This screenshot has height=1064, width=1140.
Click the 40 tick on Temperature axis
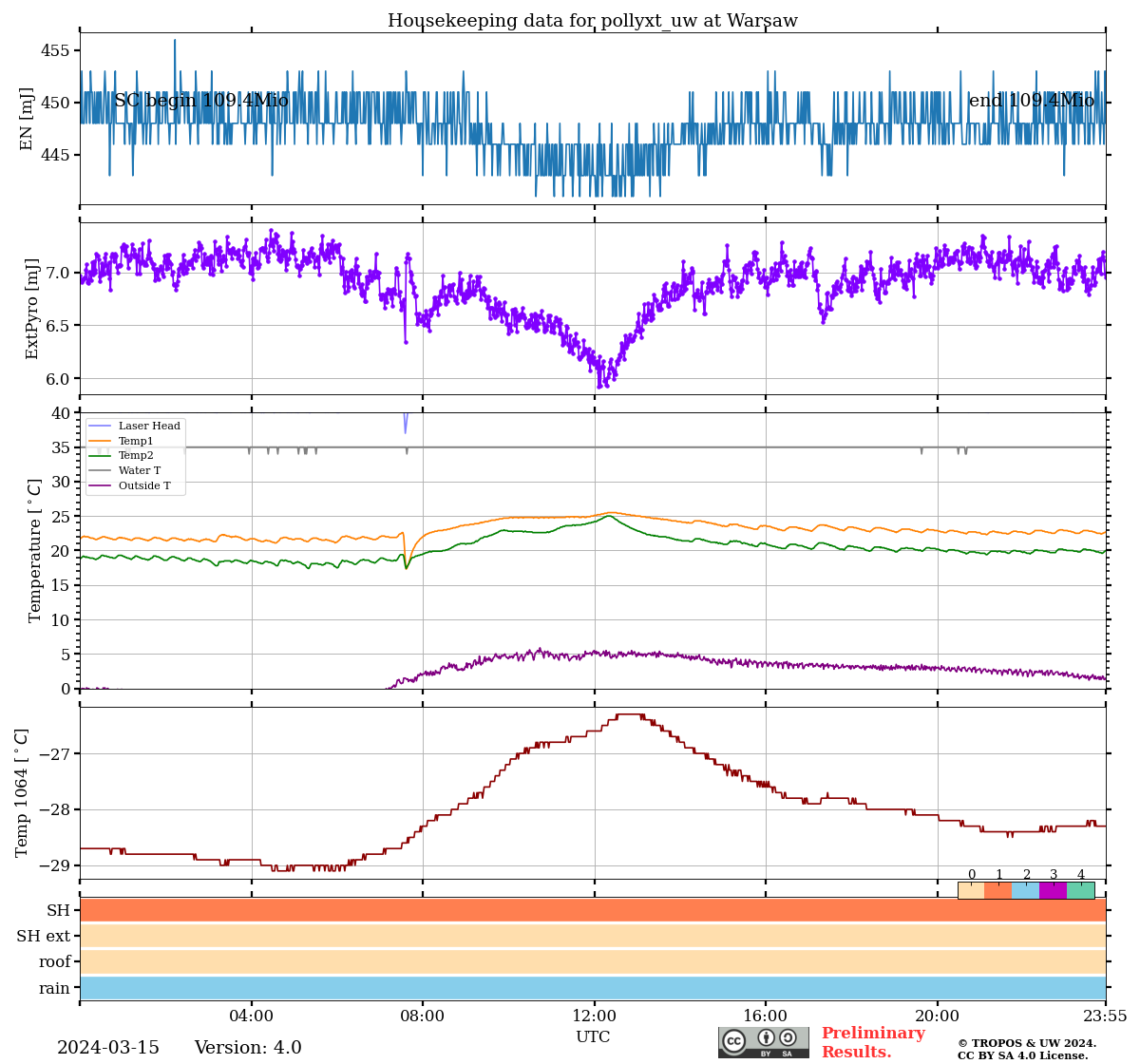click(x=62, y=413)
